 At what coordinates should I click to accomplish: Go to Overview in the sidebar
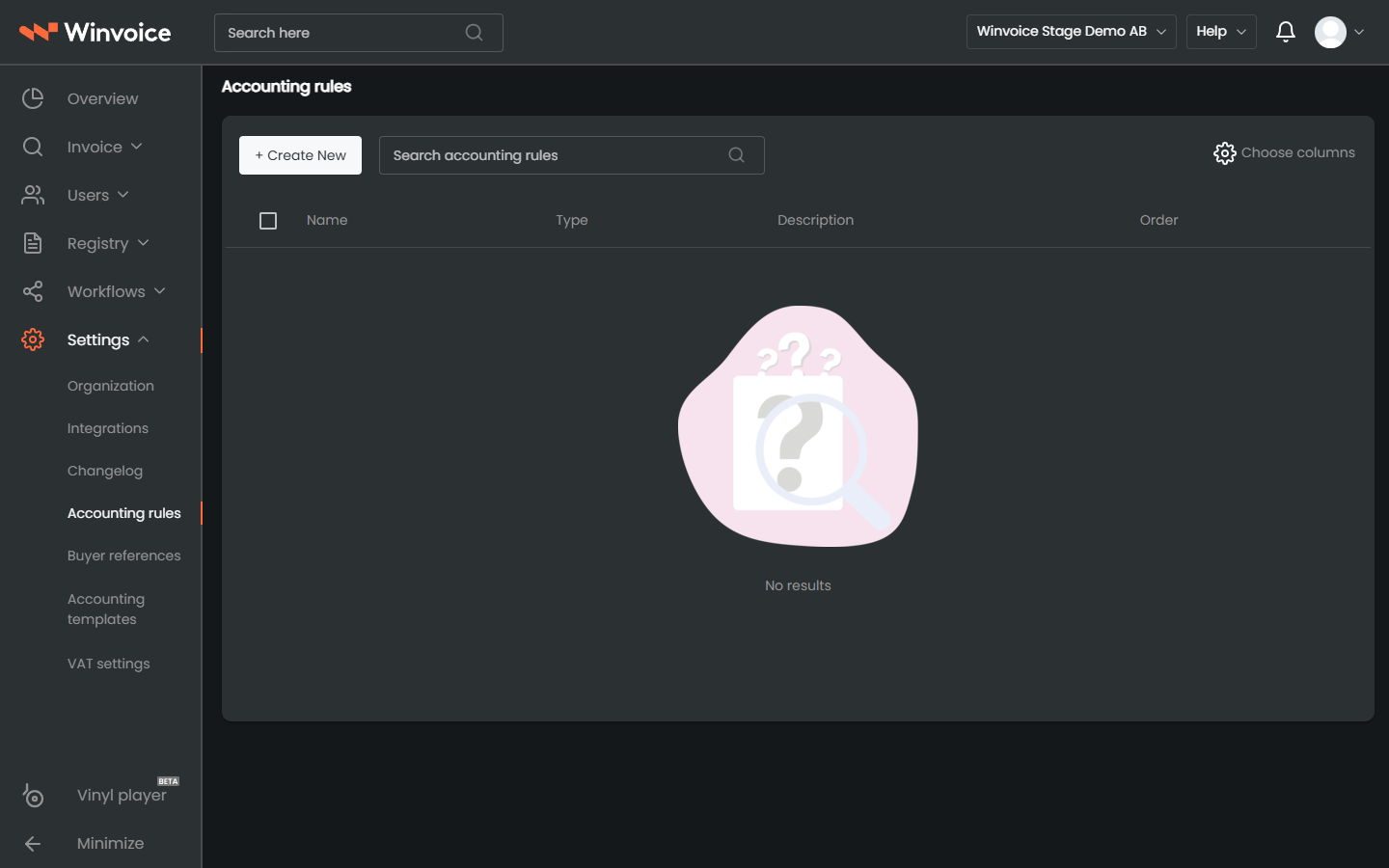tap(102, 98)
